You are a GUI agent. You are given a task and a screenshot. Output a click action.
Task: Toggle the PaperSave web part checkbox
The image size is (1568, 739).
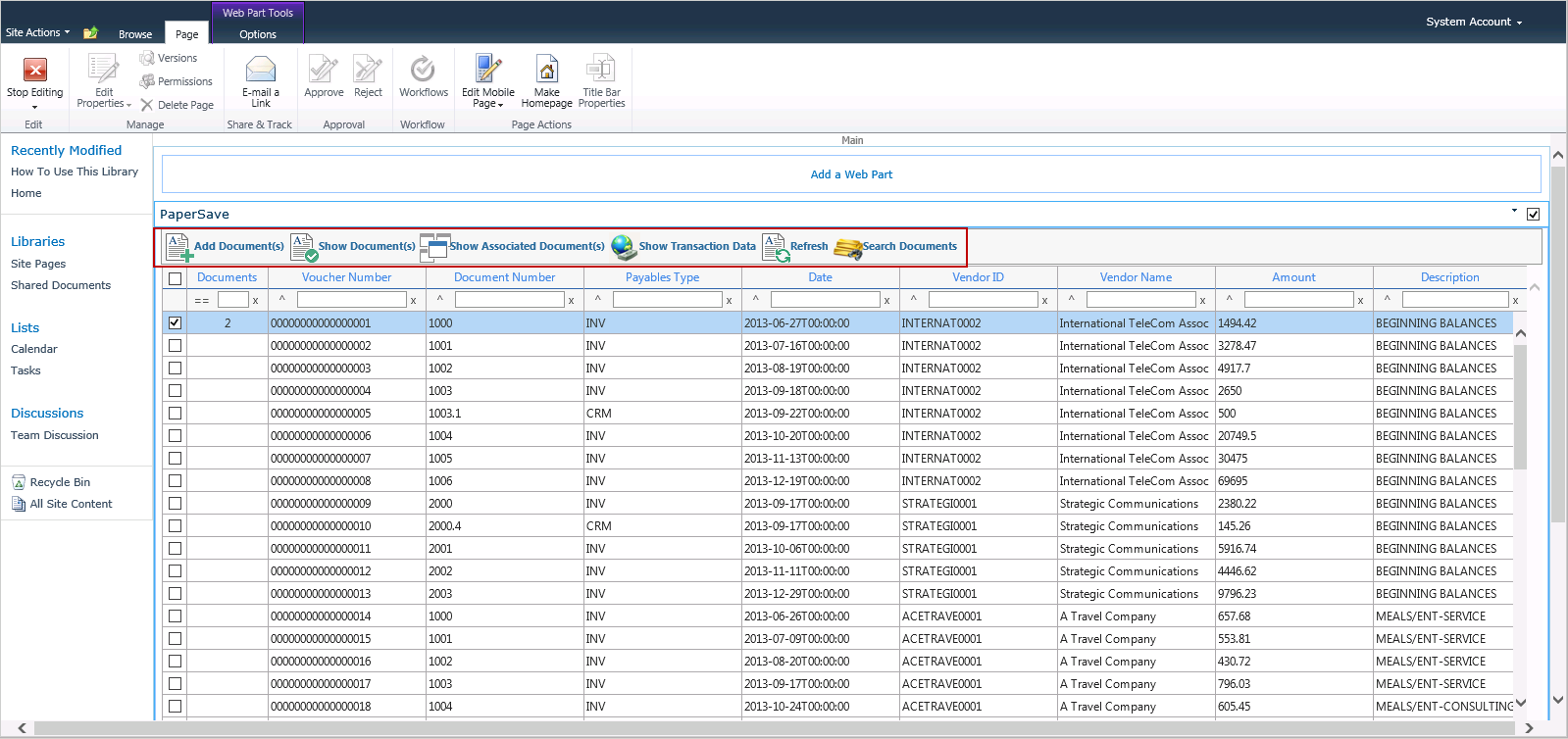tap(1533, 215)
